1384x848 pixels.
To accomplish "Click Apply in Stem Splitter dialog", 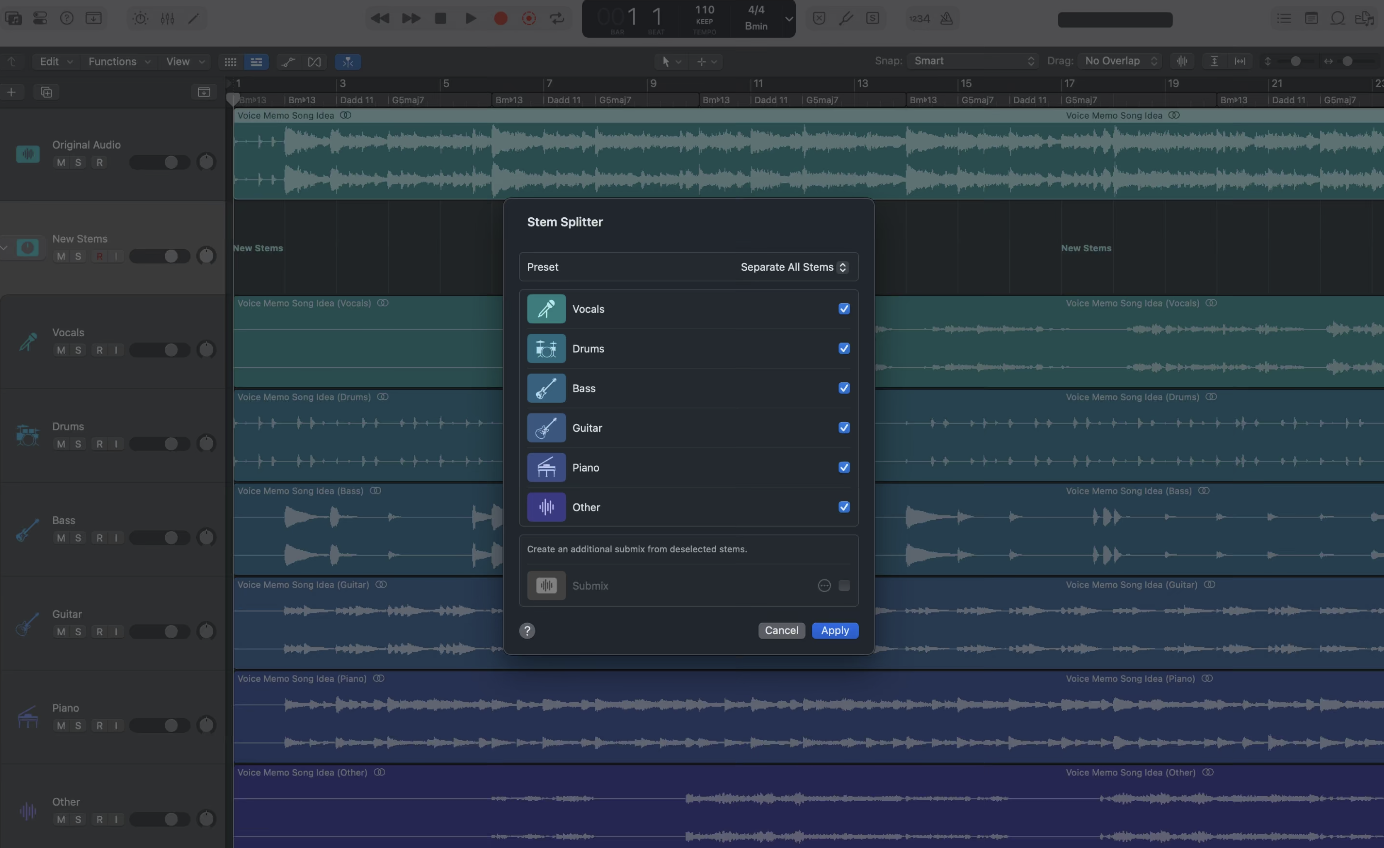I will (835, 630).
